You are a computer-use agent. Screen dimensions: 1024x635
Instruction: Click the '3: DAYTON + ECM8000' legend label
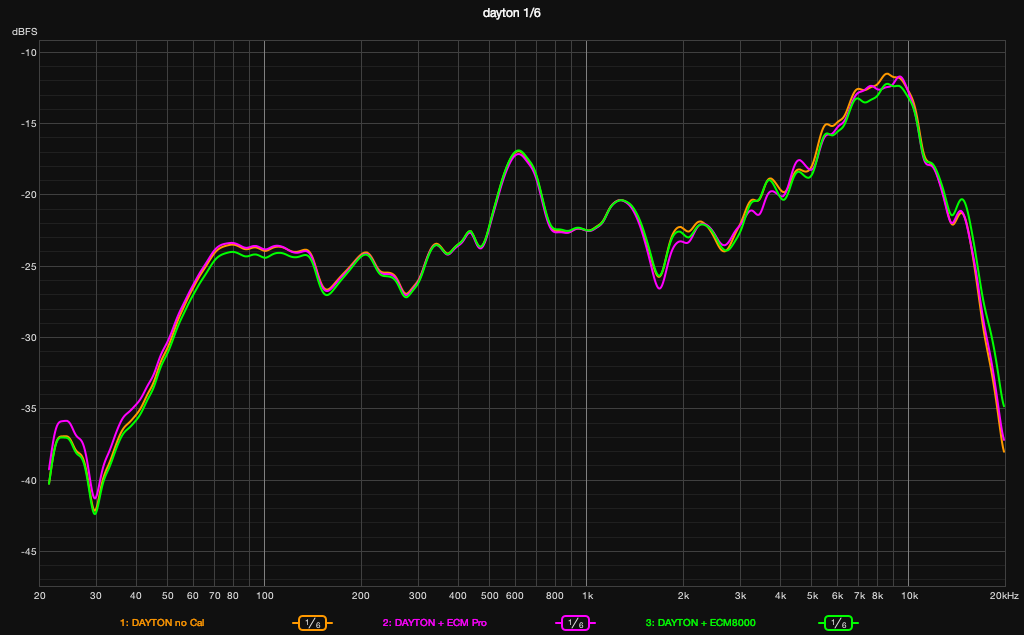pyautogui.click(x=701, y=623)
